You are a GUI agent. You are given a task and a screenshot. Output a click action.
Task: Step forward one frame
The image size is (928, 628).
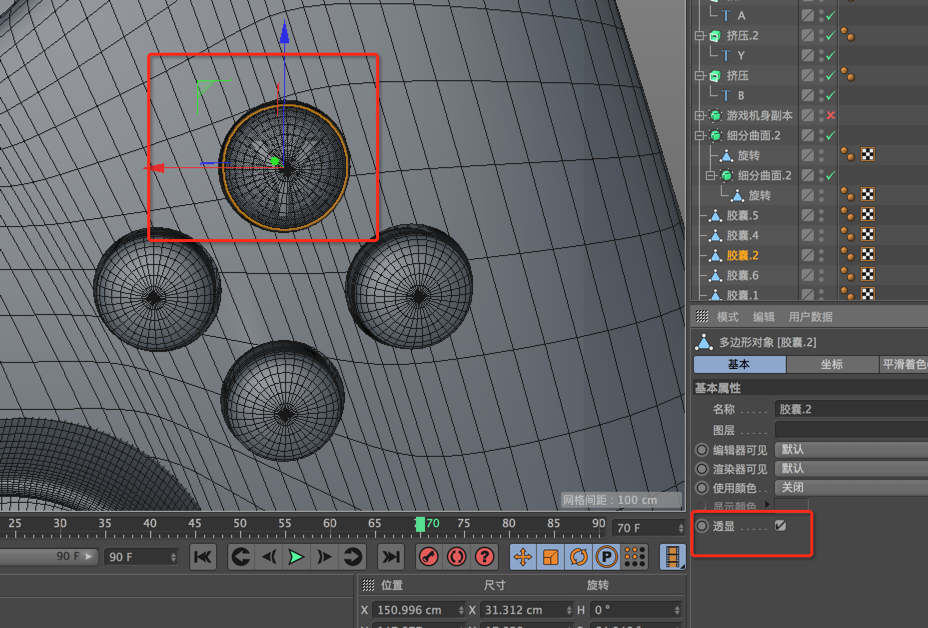pyautogui.click(x=324, y=557)
